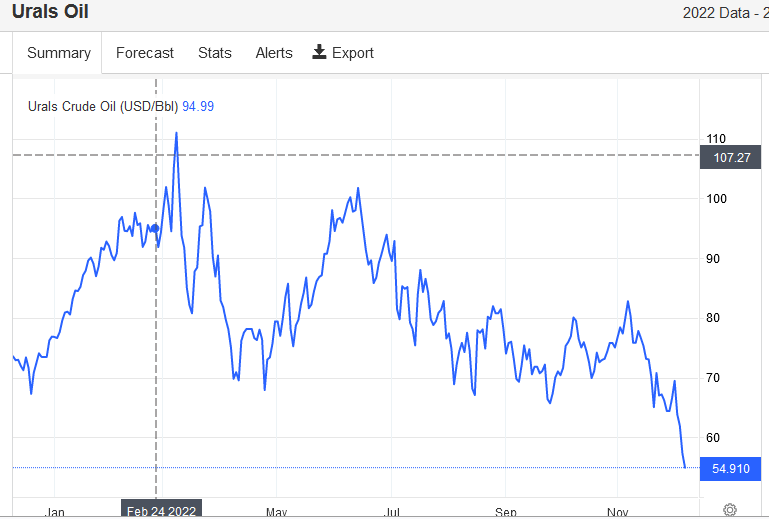Click the Jul label on time axis
Viewport: 769px width, 519px height.
[392, 512]
